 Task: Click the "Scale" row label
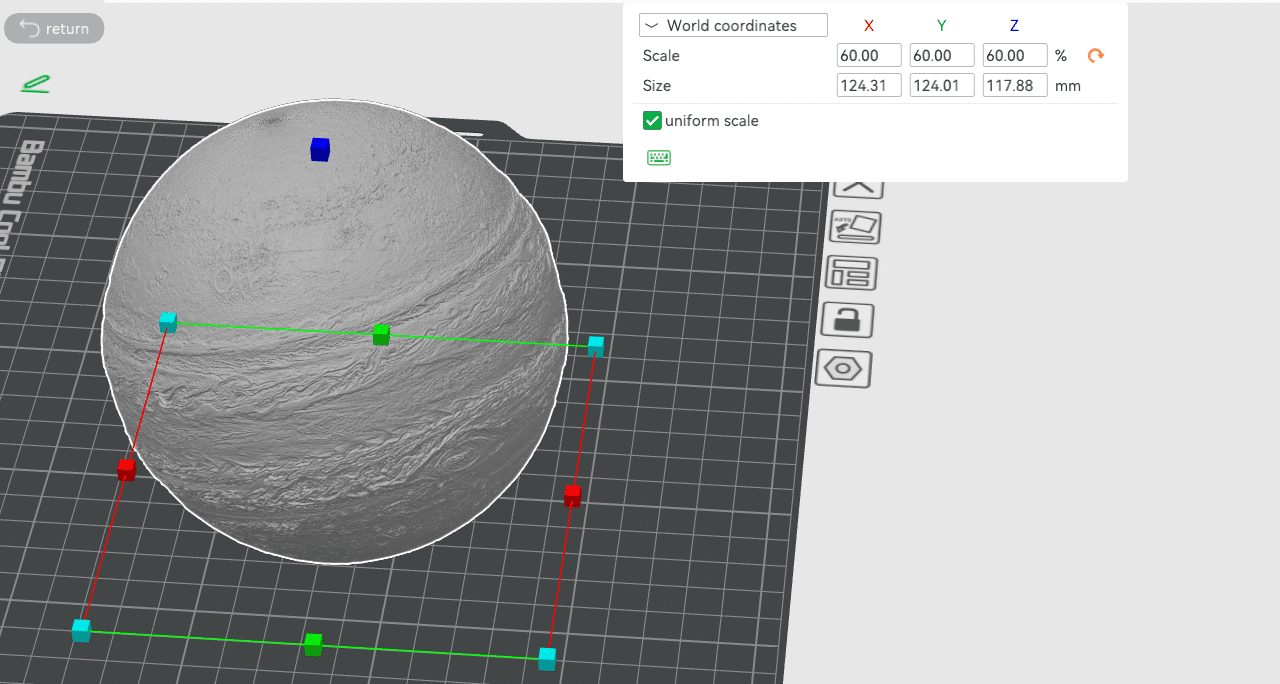(x=661, y=55)
